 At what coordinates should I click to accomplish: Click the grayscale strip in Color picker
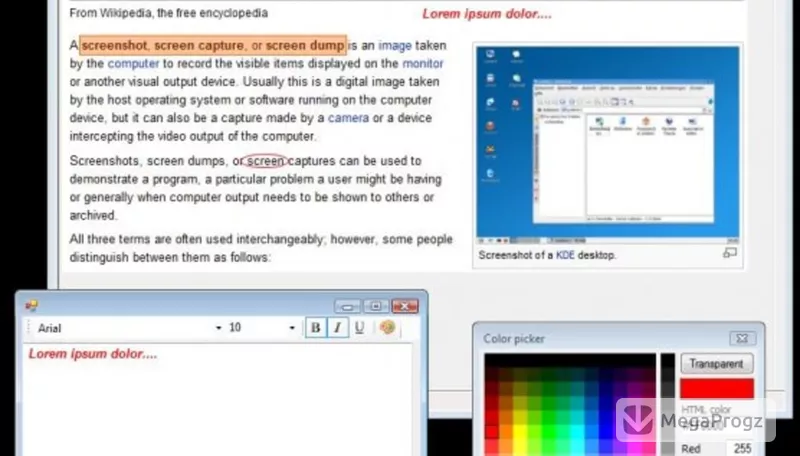668,404
